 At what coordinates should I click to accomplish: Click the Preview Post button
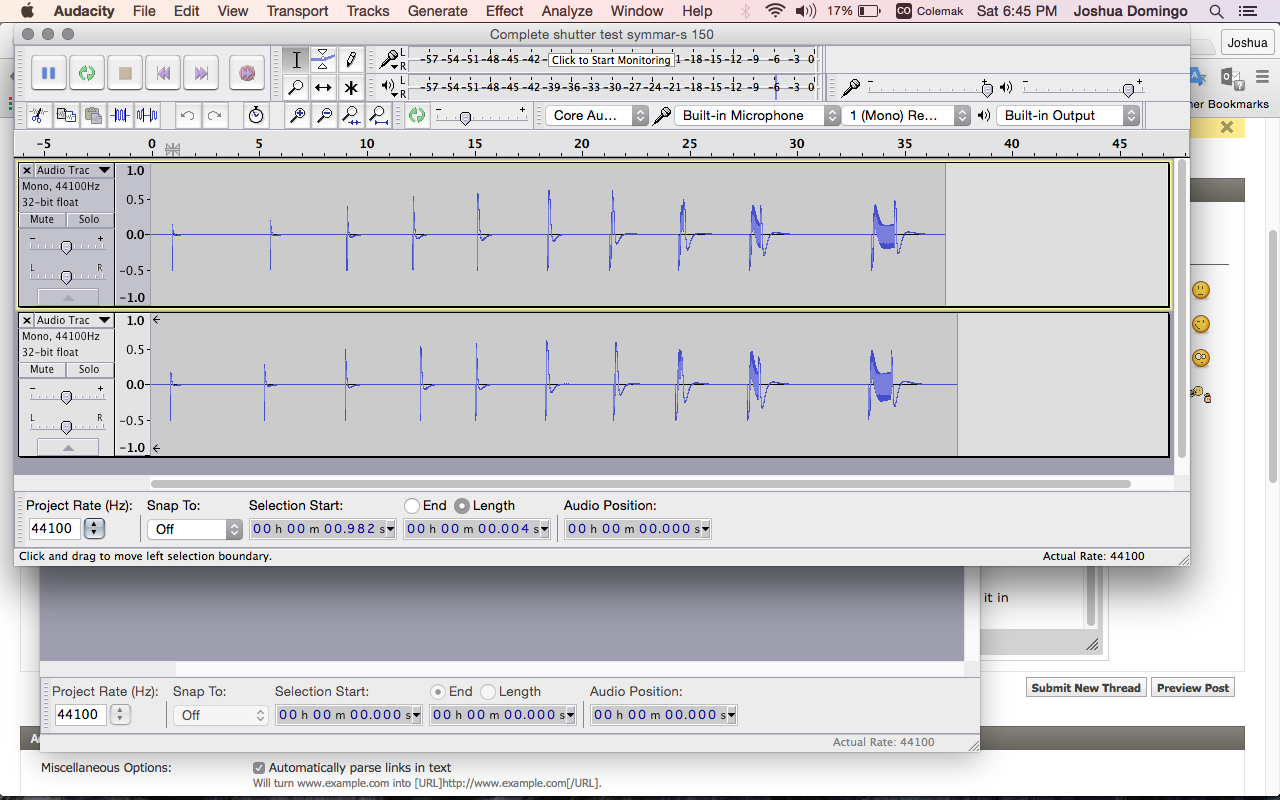tap(1192, 688)
